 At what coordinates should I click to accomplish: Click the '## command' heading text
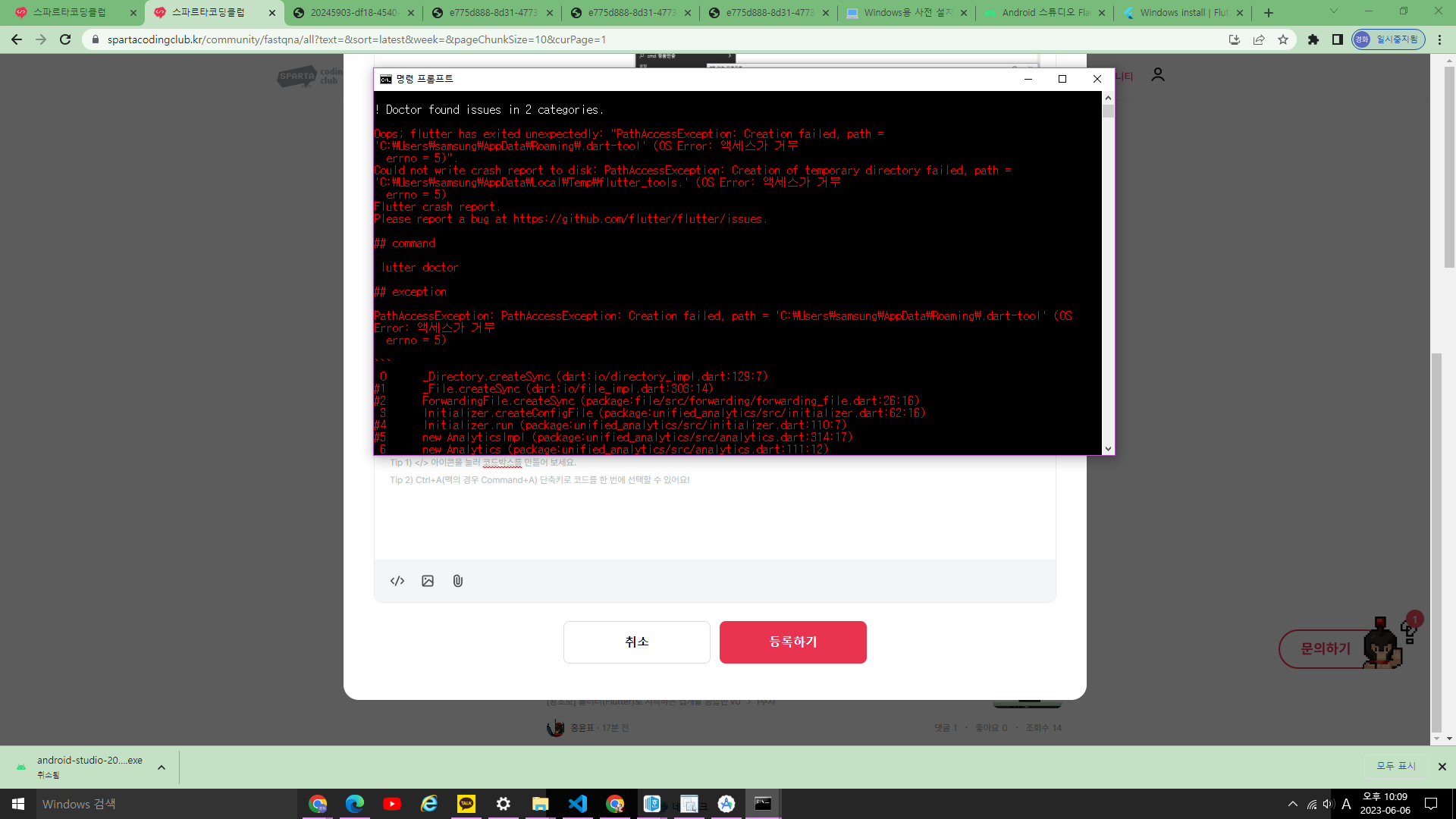pyautogui.click(x=405, y=243)
